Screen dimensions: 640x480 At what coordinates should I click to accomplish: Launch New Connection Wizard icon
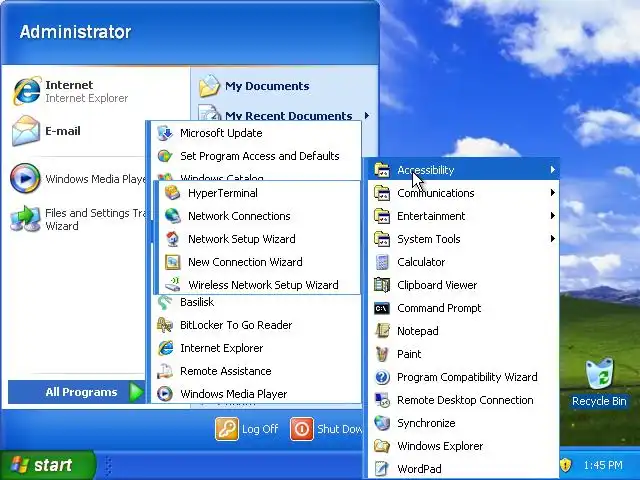pyautogui.click(x=173, y=262)
